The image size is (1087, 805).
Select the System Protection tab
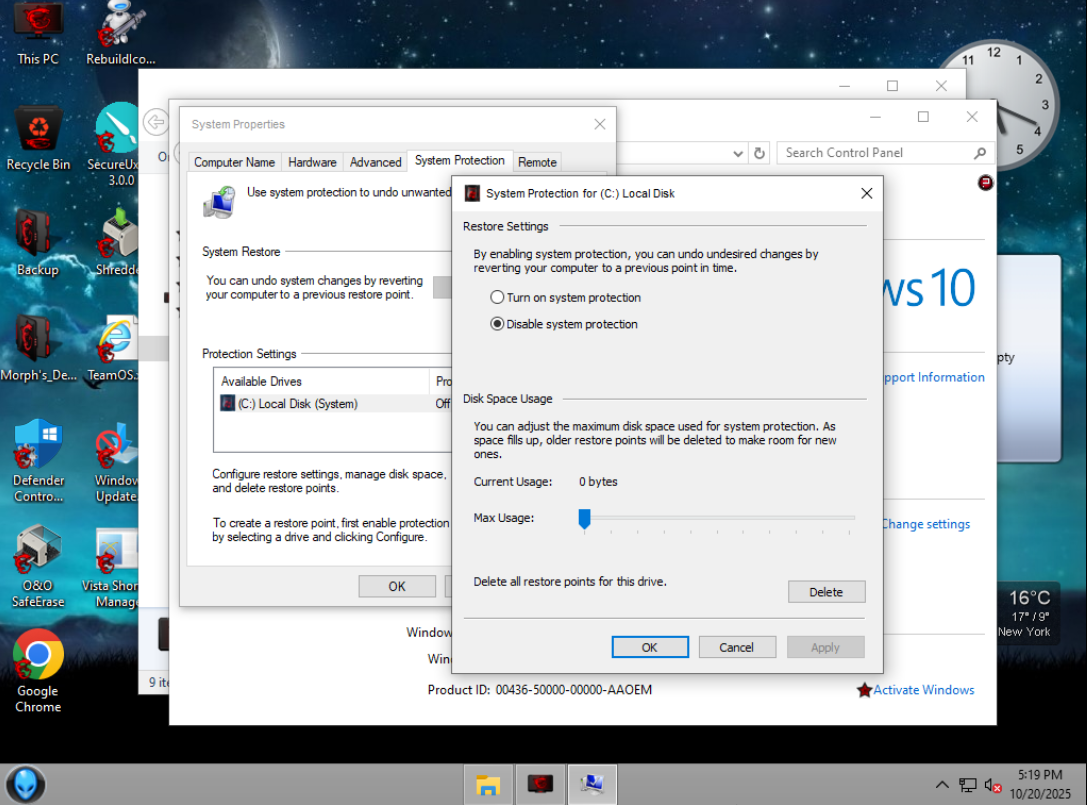[460, 160]
